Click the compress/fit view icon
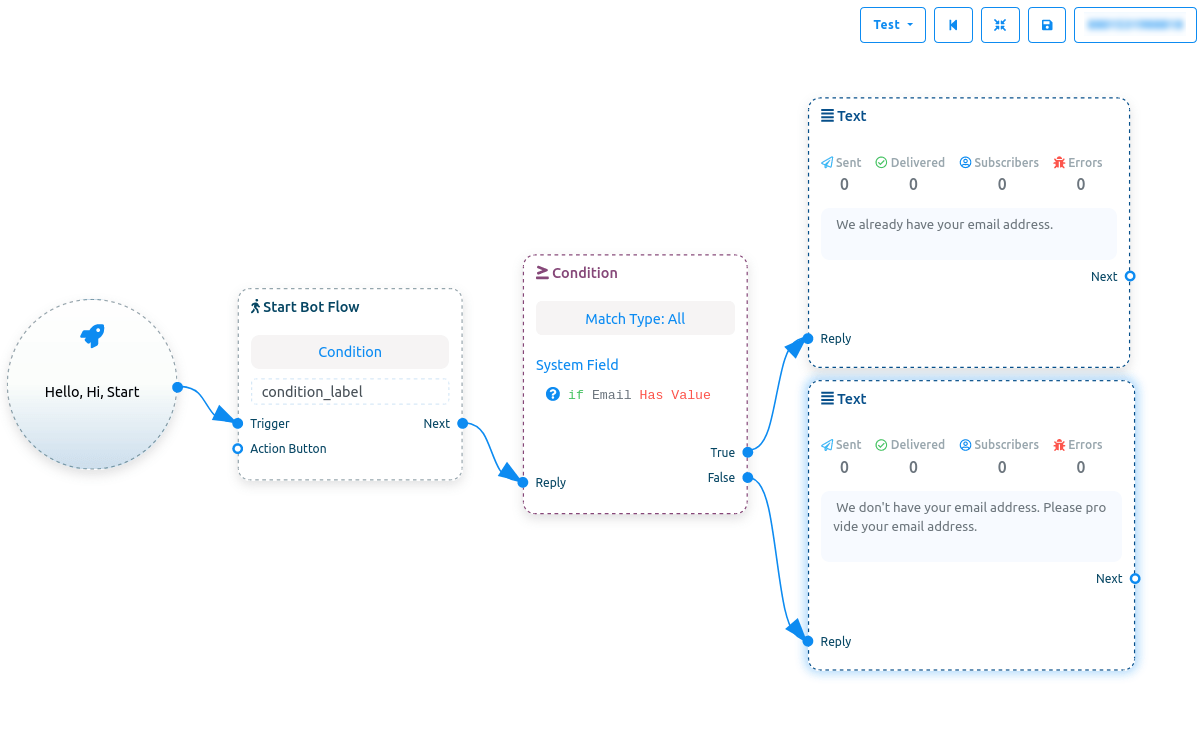The image size is (1203, 735). [1000, 25]
